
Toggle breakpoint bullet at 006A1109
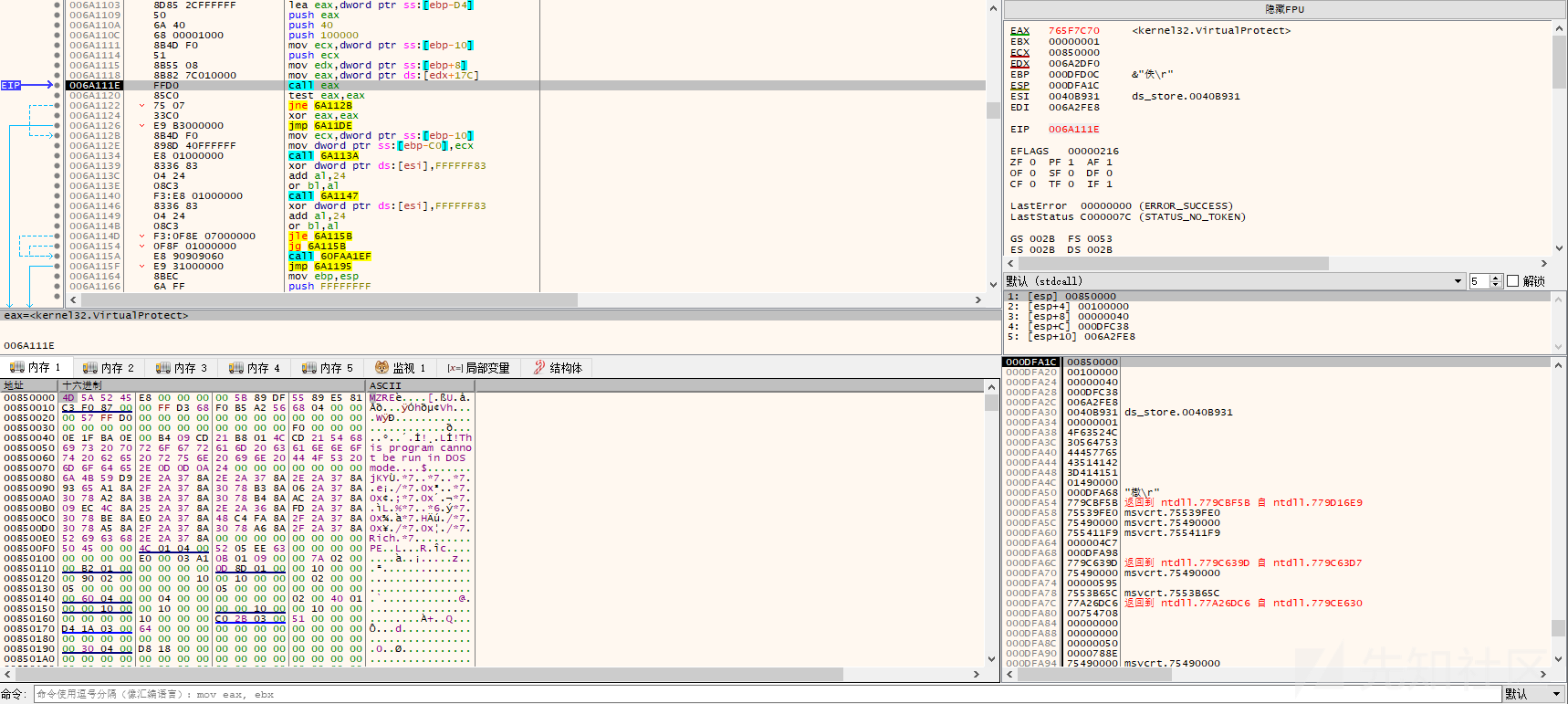57,15
